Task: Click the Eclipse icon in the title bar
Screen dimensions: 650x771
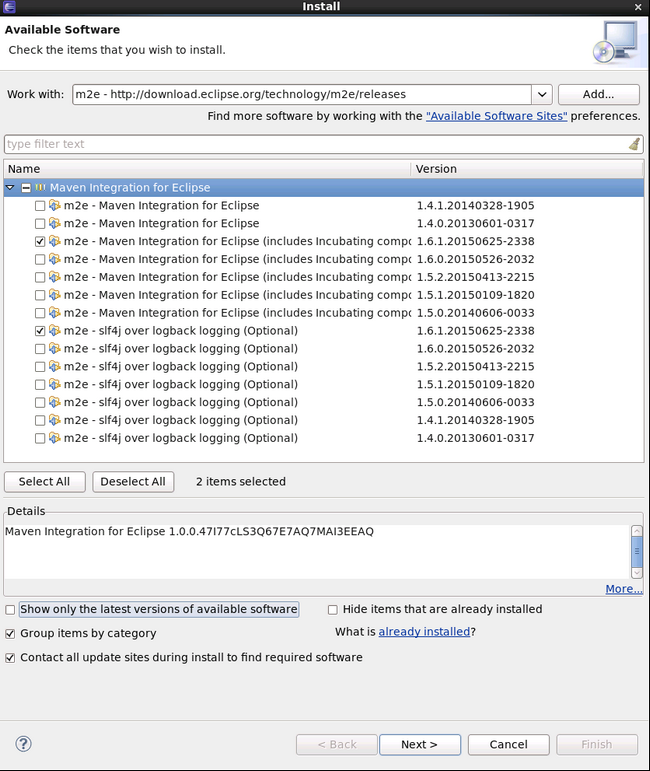Action: point(9,6)
